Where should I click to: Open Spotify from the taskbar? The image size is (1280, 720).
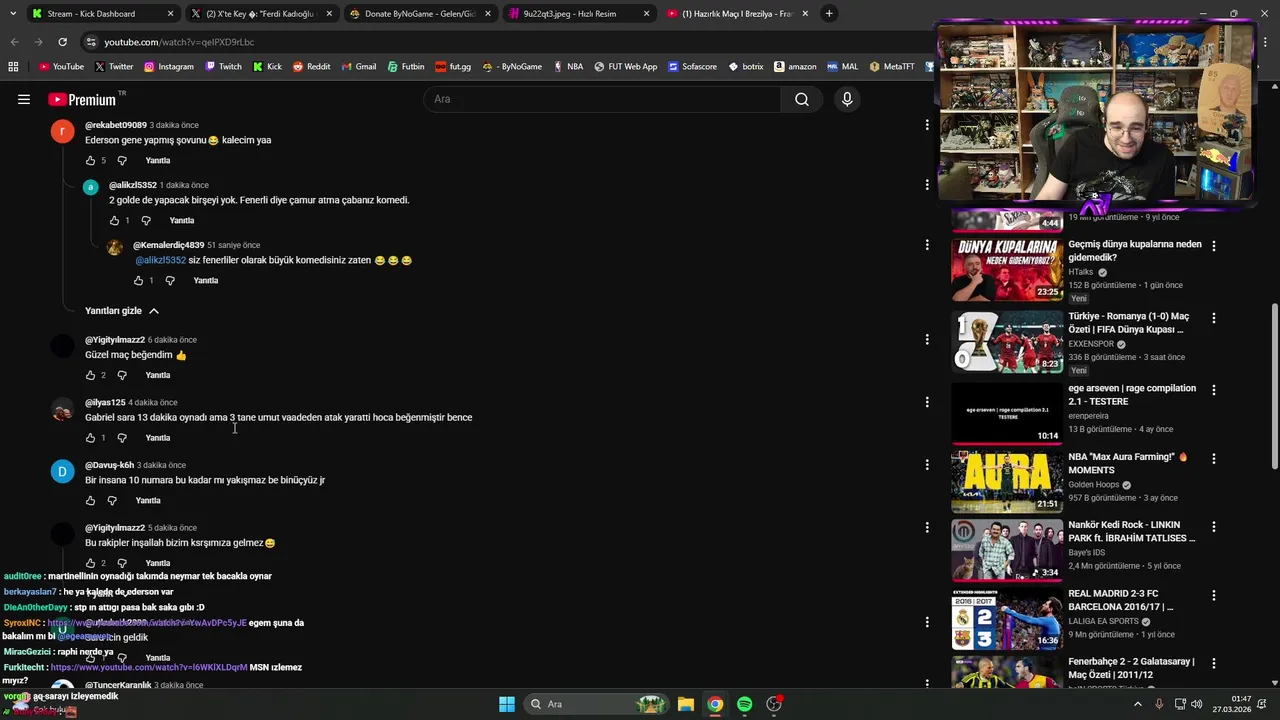pyautogui.click(x=744, y=704)
